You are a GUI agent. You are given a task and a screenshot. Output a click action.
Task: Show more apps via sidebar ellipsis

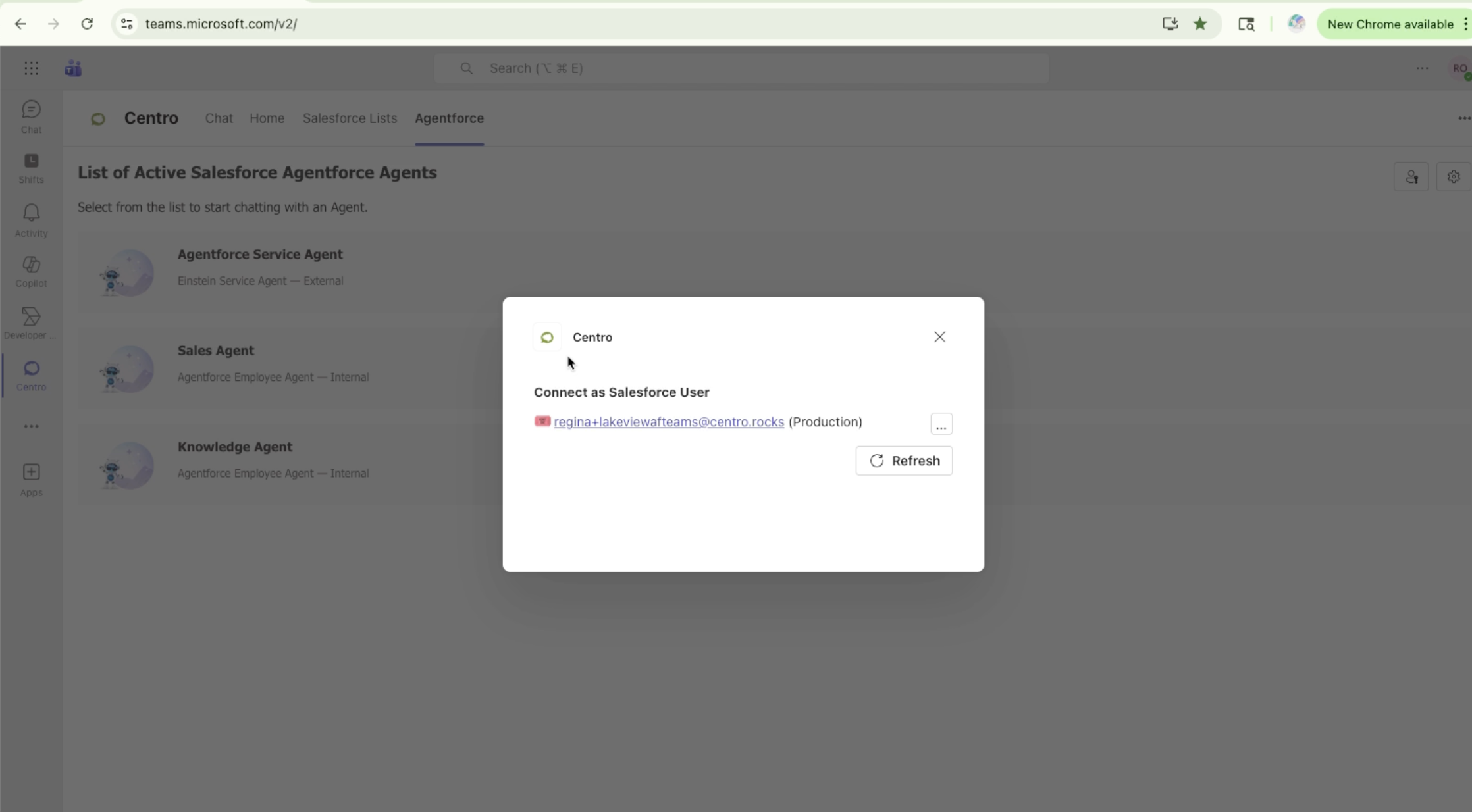(x=31, y=426)
